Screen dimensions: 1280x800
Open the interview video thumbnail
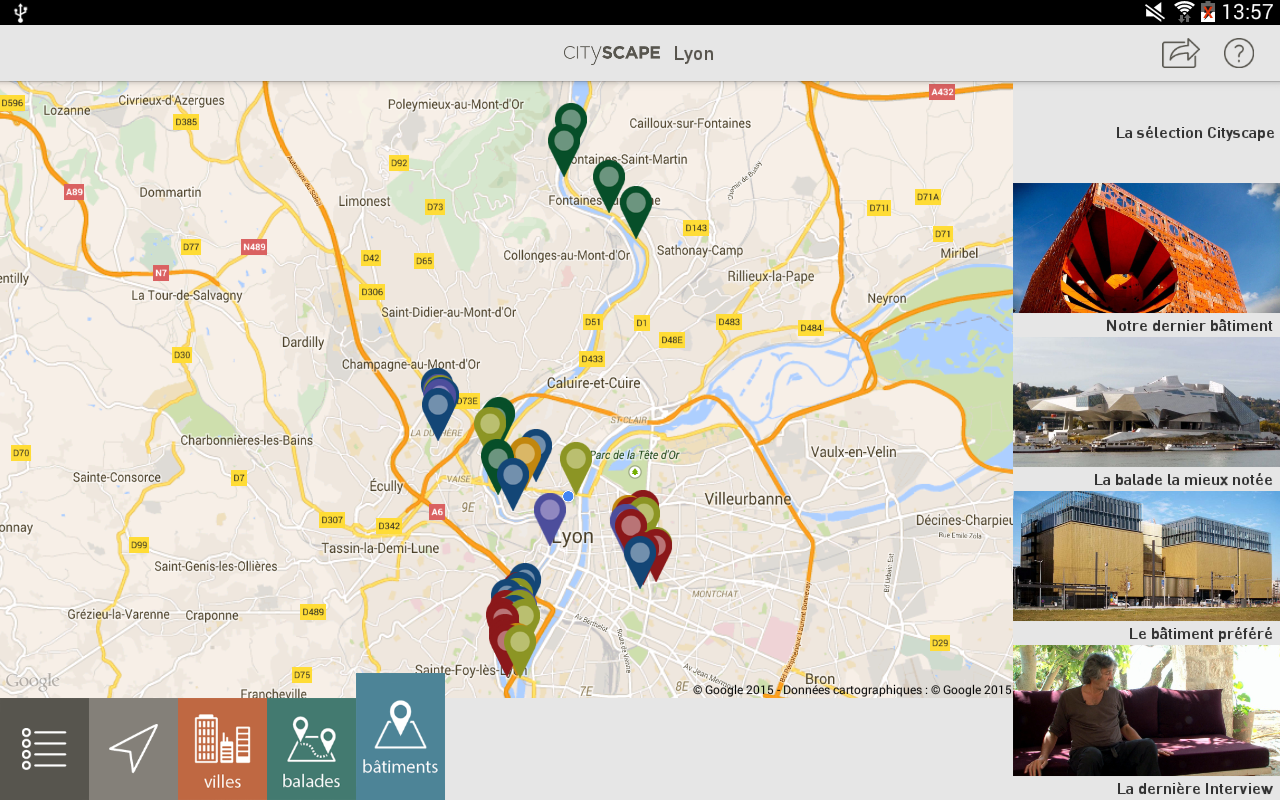click(1146, 710)
